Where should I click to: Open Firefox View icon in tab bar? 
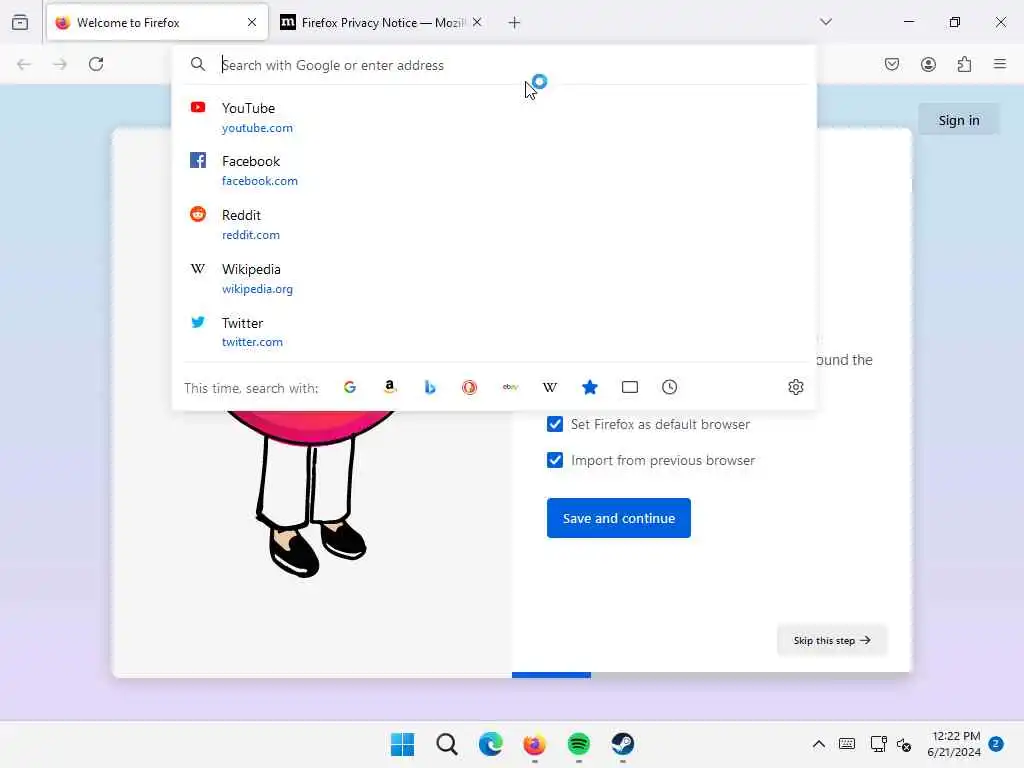tap(20, 22)
